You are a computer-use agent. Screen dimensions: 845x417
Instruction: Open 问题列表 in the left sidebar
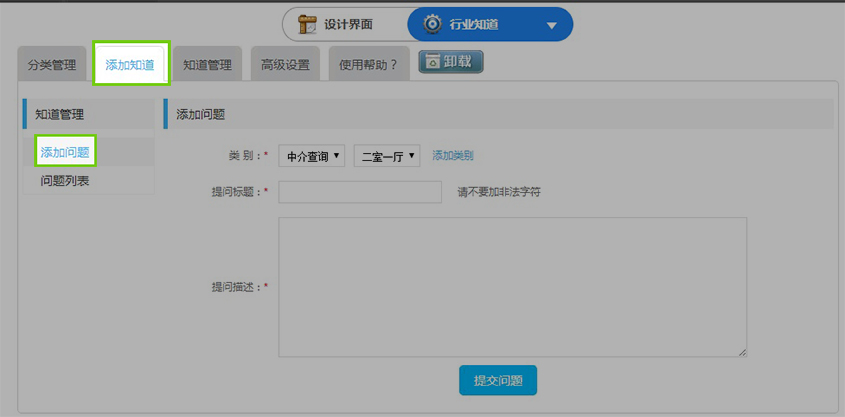pyautogui.click(x=65, y=181)
